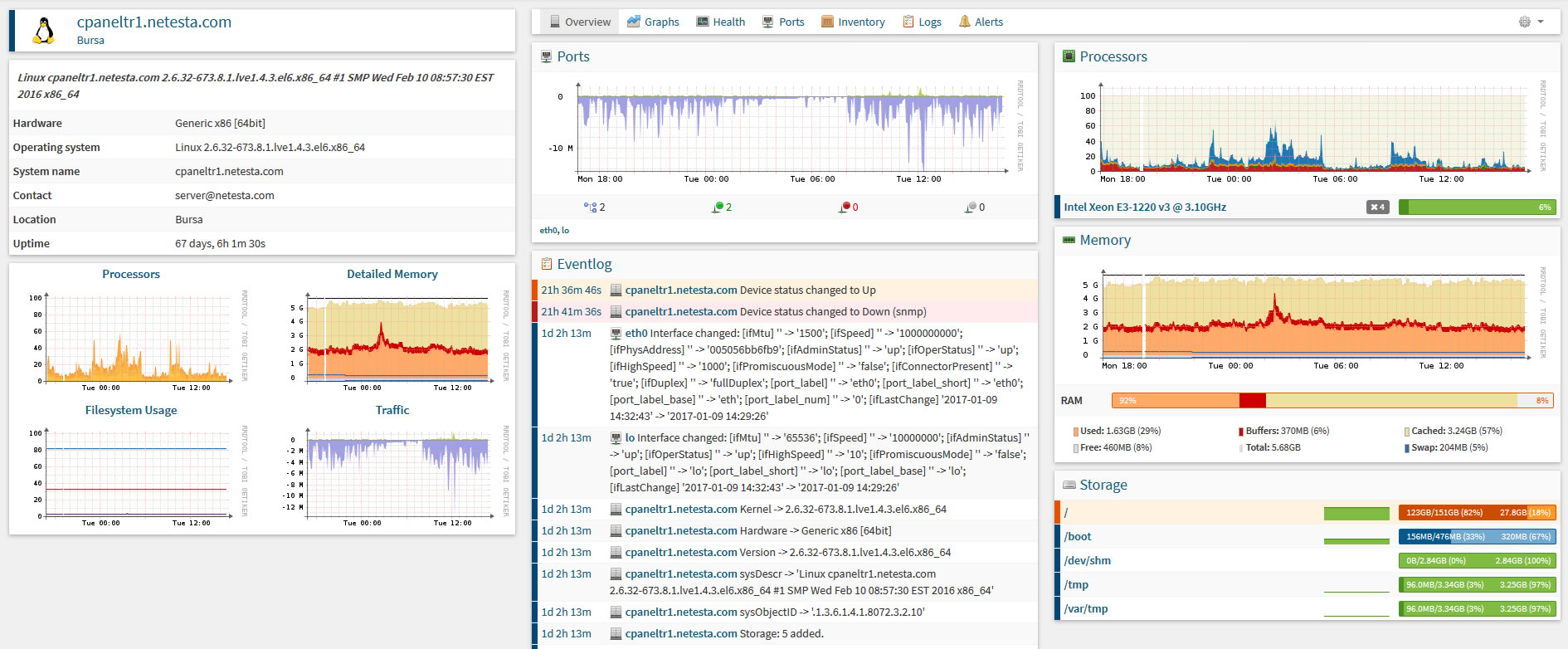Image resolution: width=1568 pixels, height=649 pixels.
Task: Click the grey disabled-ports icon showing 0
Action: (x=971, y=207)
